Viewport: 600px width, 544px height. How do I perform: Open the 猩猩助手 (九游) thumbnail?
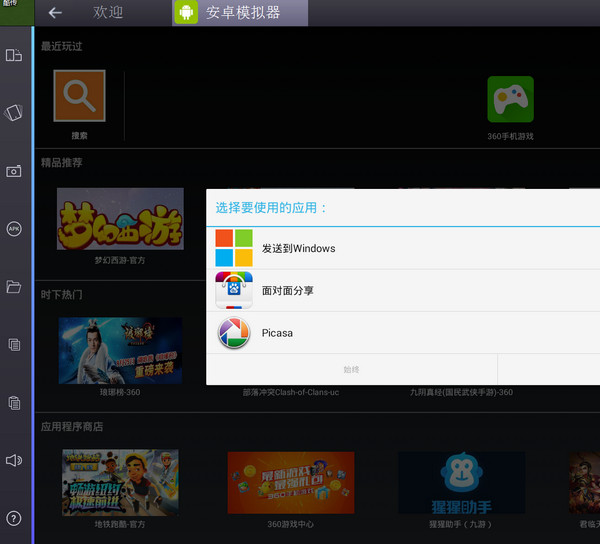click(461, 482)
